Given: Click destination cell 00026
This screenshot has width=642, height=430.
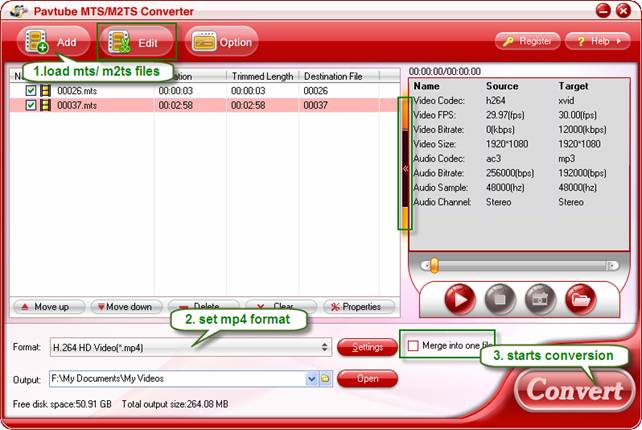Looking at the screenshot, I should pyautogui.click(x=316, y=91).
